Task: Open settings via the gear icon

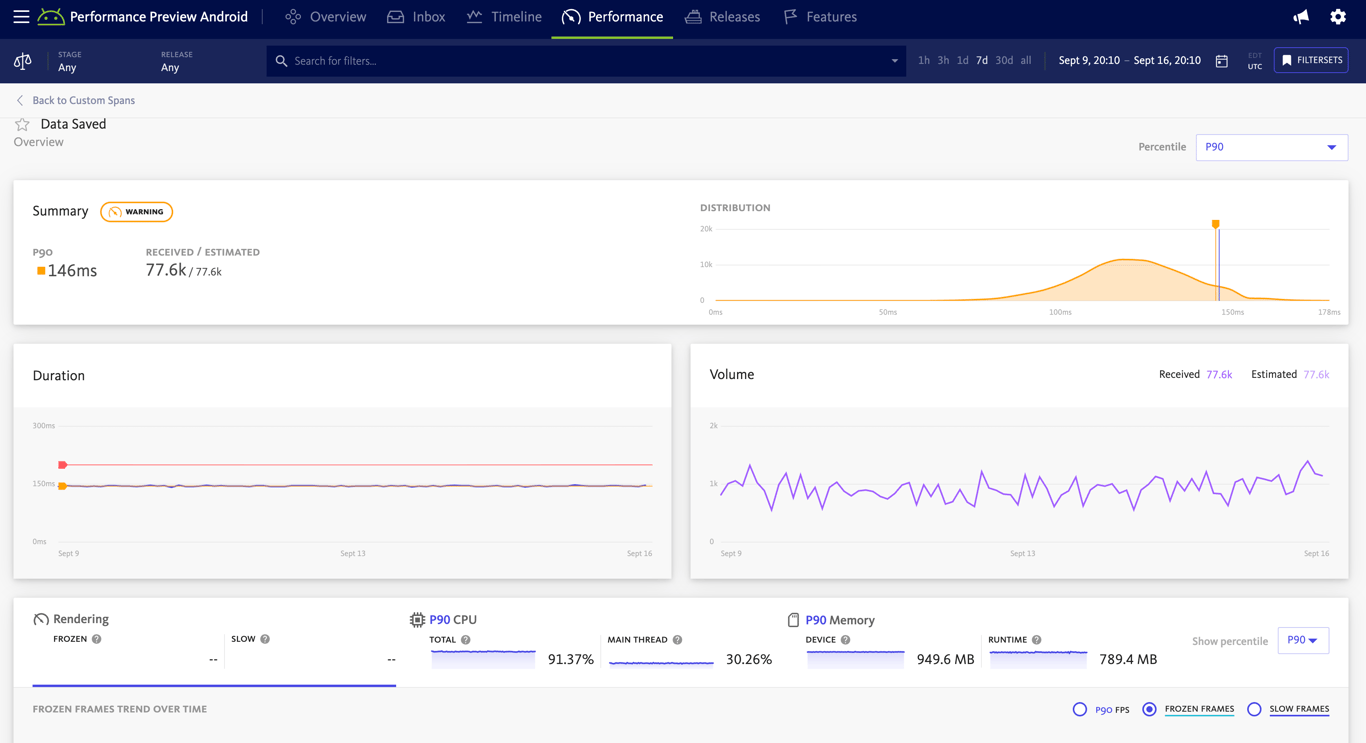Action: (x=1338, y=17)
